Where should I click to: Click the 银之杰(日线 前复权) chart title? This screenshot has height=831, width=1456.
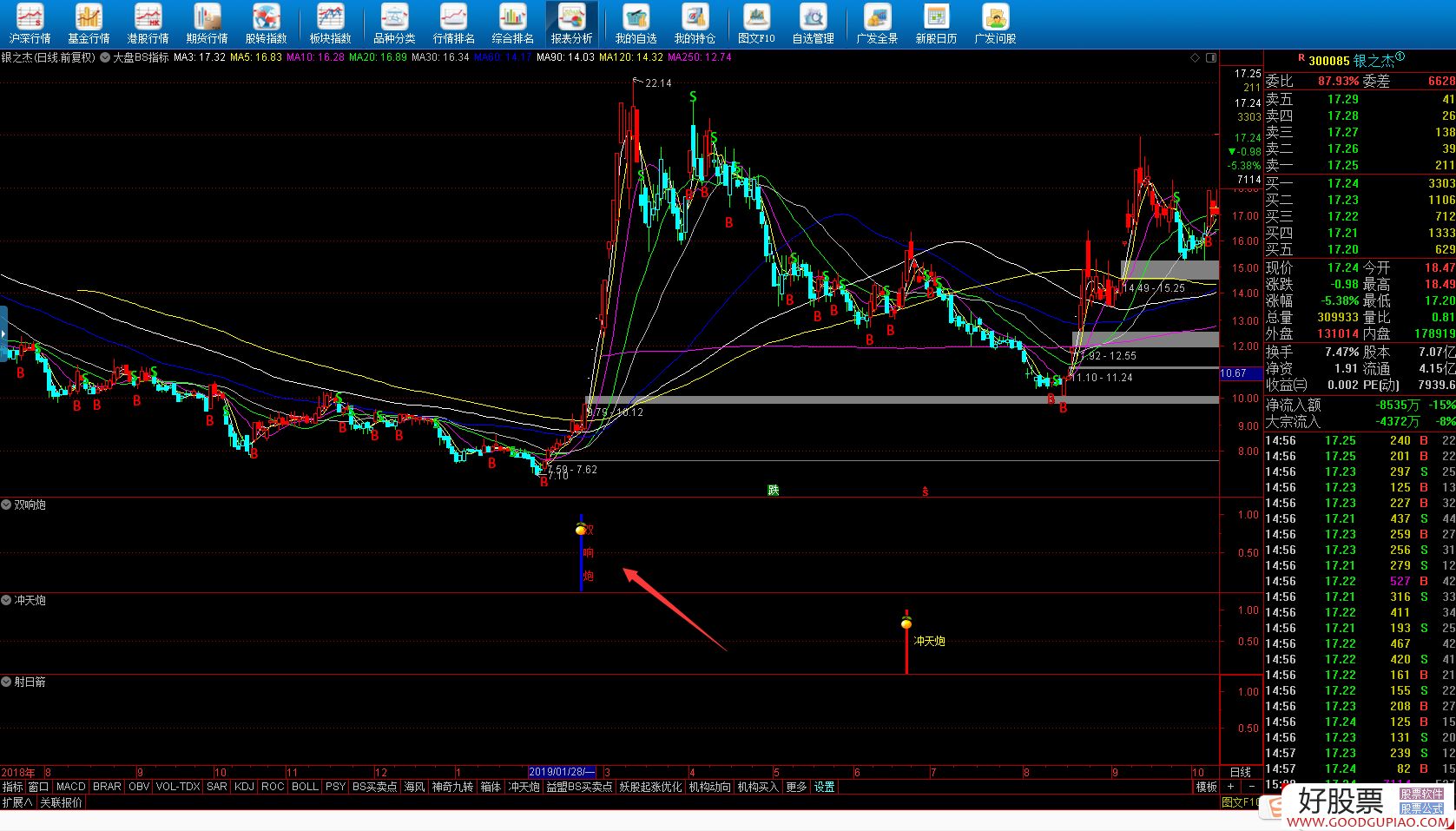49,57
